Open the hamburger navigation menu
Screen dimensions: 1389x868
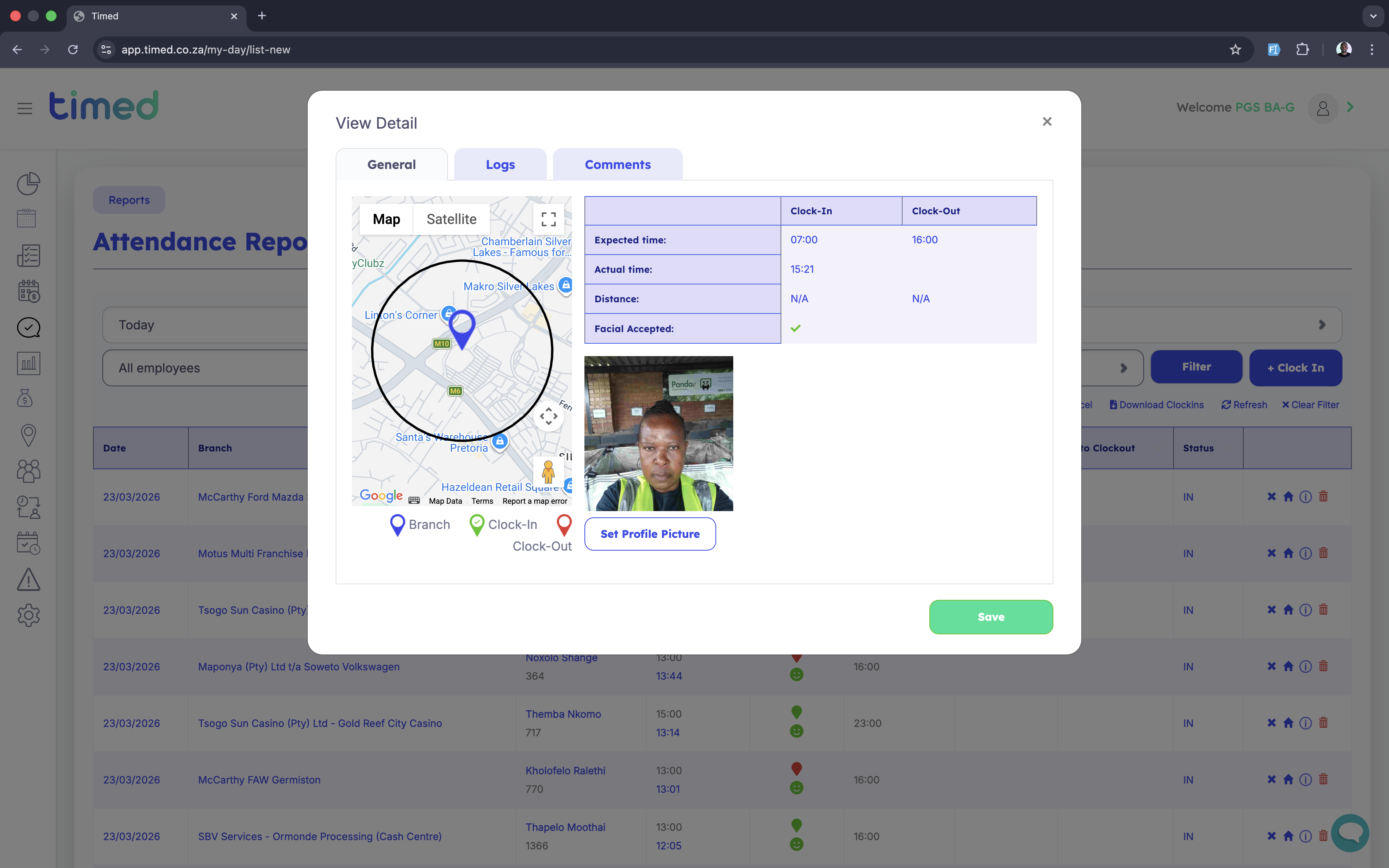(x=25, y=108)
